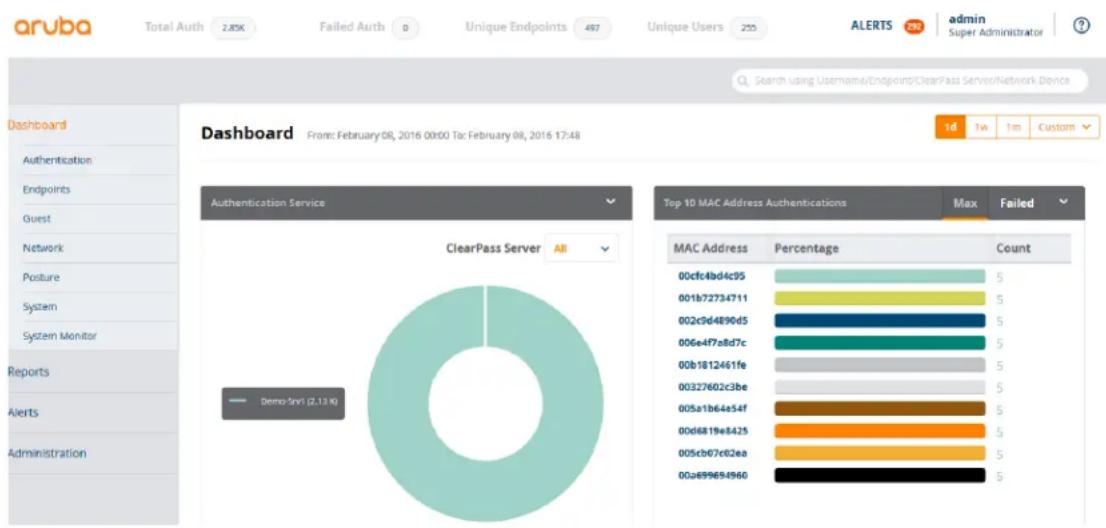Open the admin Super Administrator menu
This screenshot has height=528, width=1106.
click(x=995, y=26)
